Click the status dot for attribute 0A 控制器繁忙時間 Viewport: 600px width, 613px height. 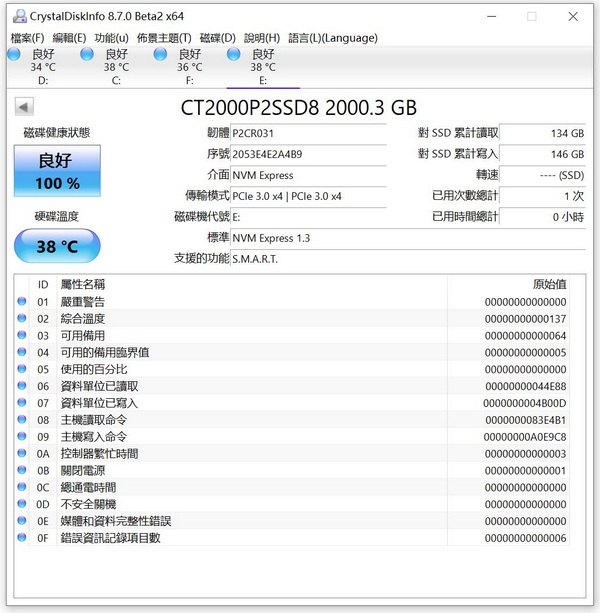[x=22, y=453]
